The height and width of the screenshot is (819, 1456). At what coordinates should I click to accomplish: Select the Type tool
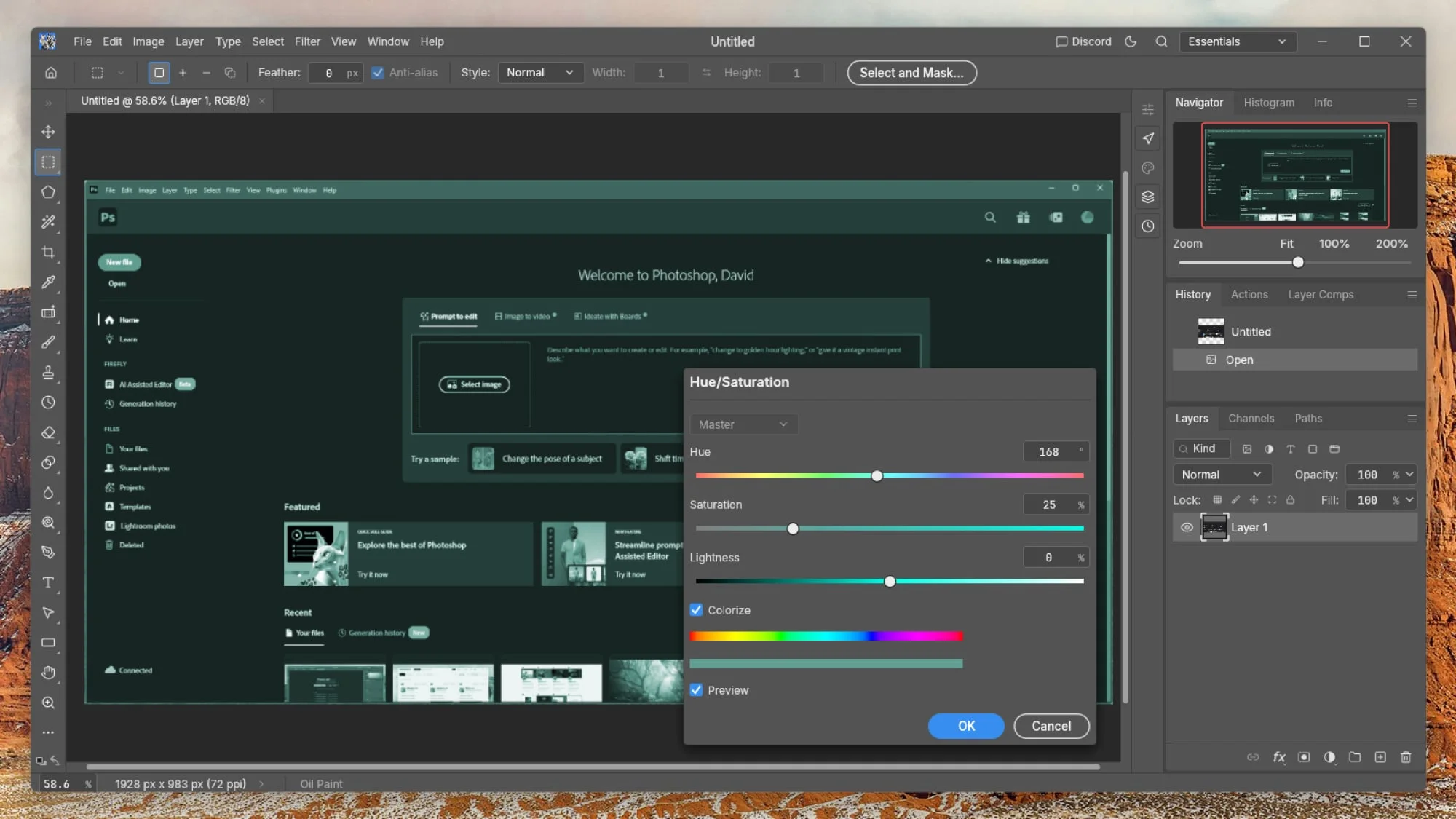pos(48,582)
